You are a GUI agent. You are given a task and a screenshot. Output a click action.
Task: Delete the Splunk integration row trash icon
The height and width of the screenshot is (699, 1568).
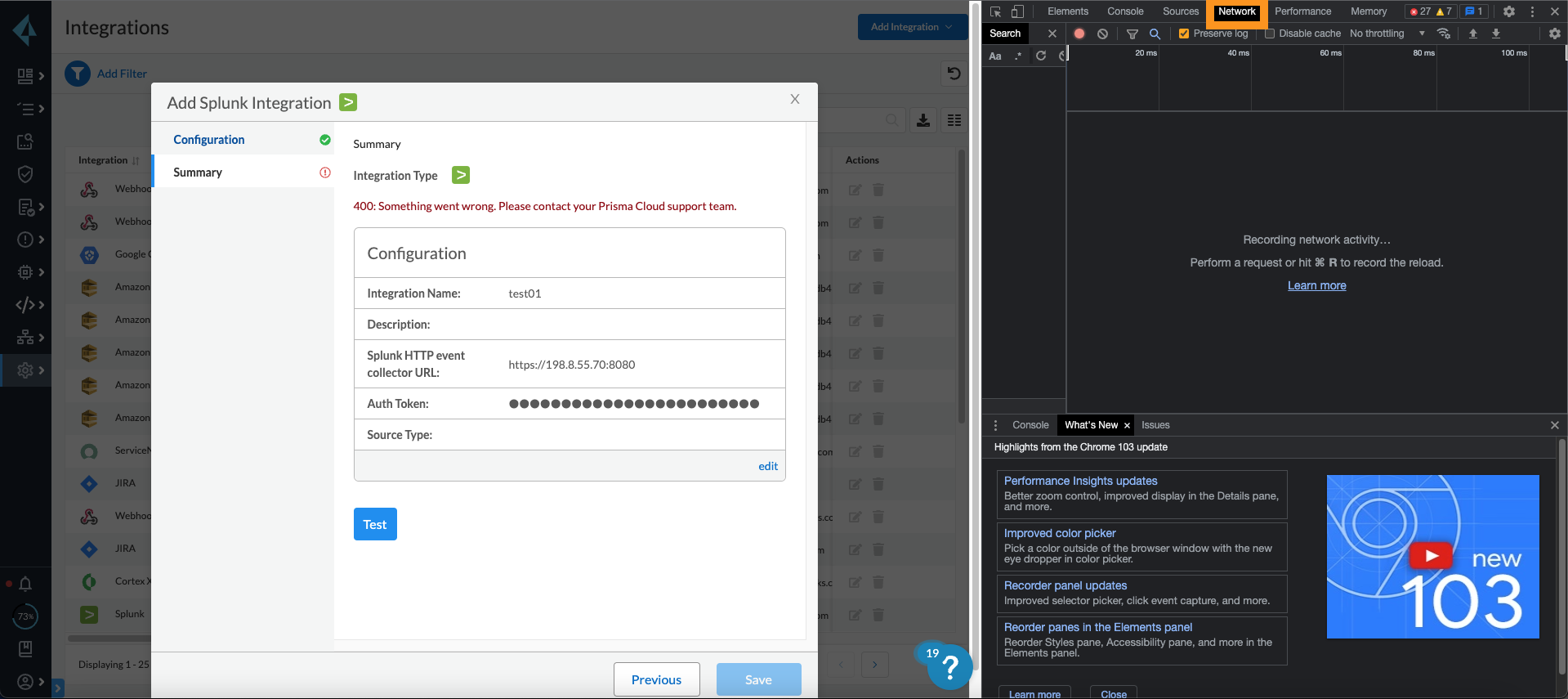[878, 615]
